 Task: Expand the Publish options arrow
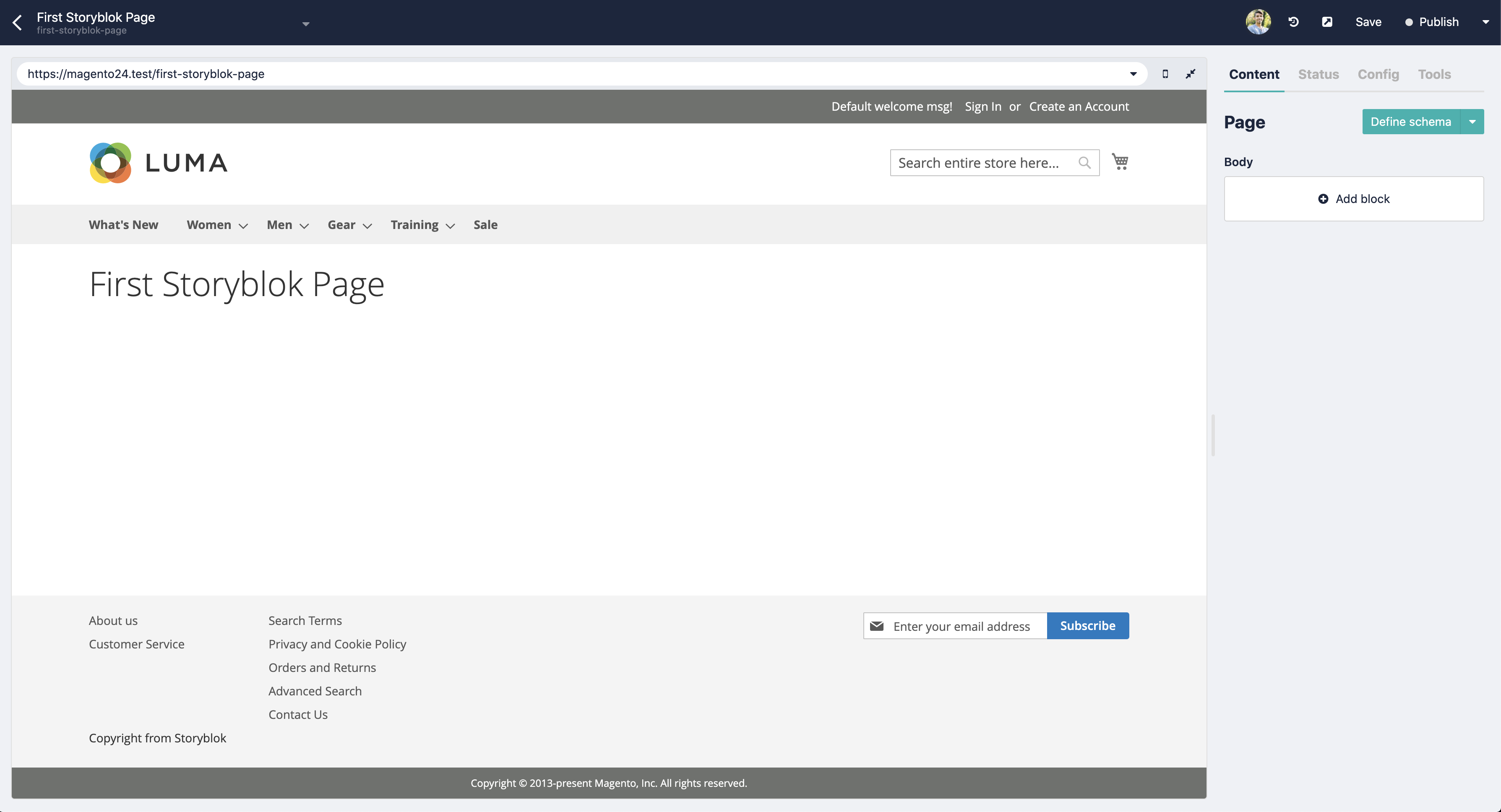click(x=1485, y=22)
